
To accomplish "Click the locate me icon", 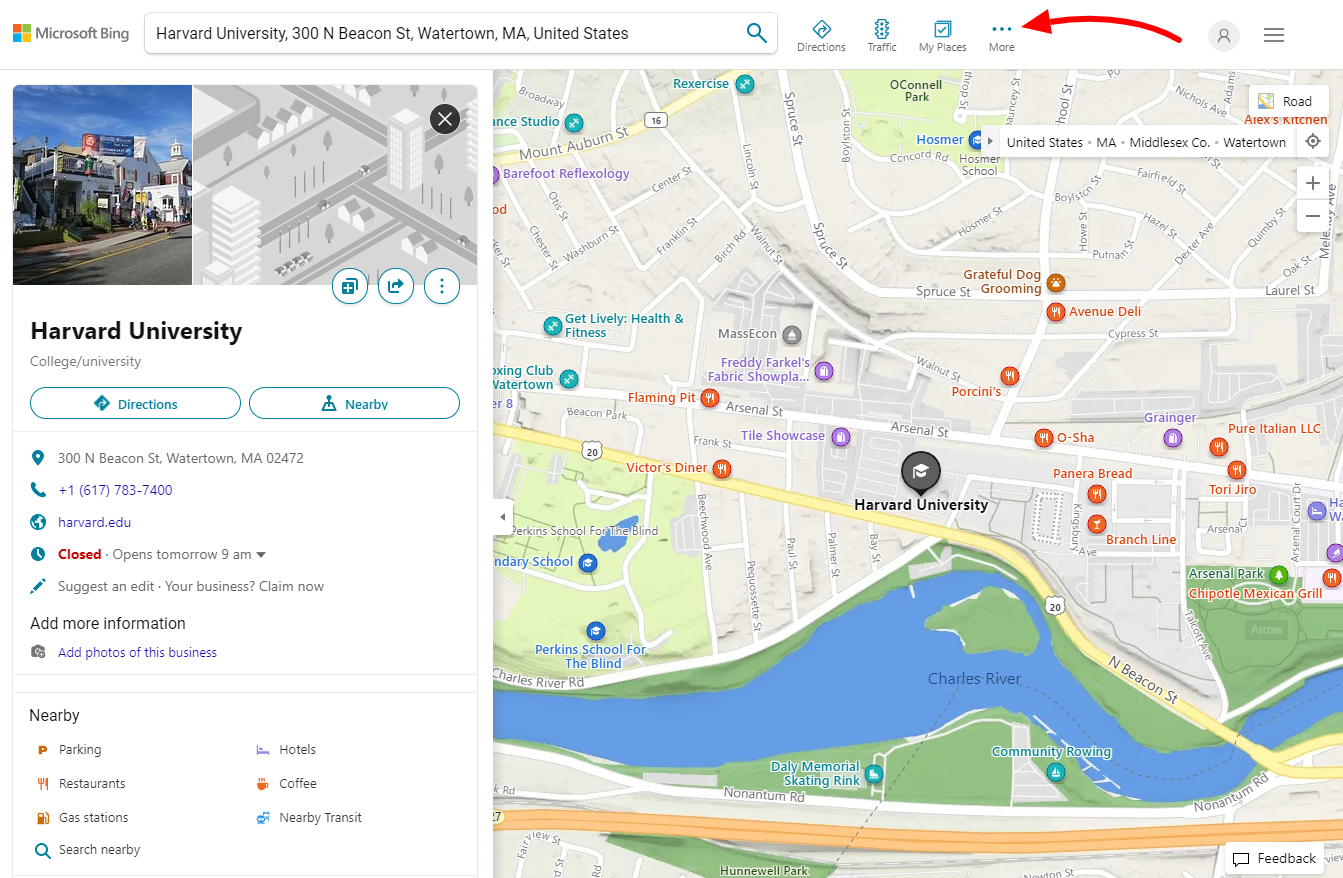I will (1313, 141).
